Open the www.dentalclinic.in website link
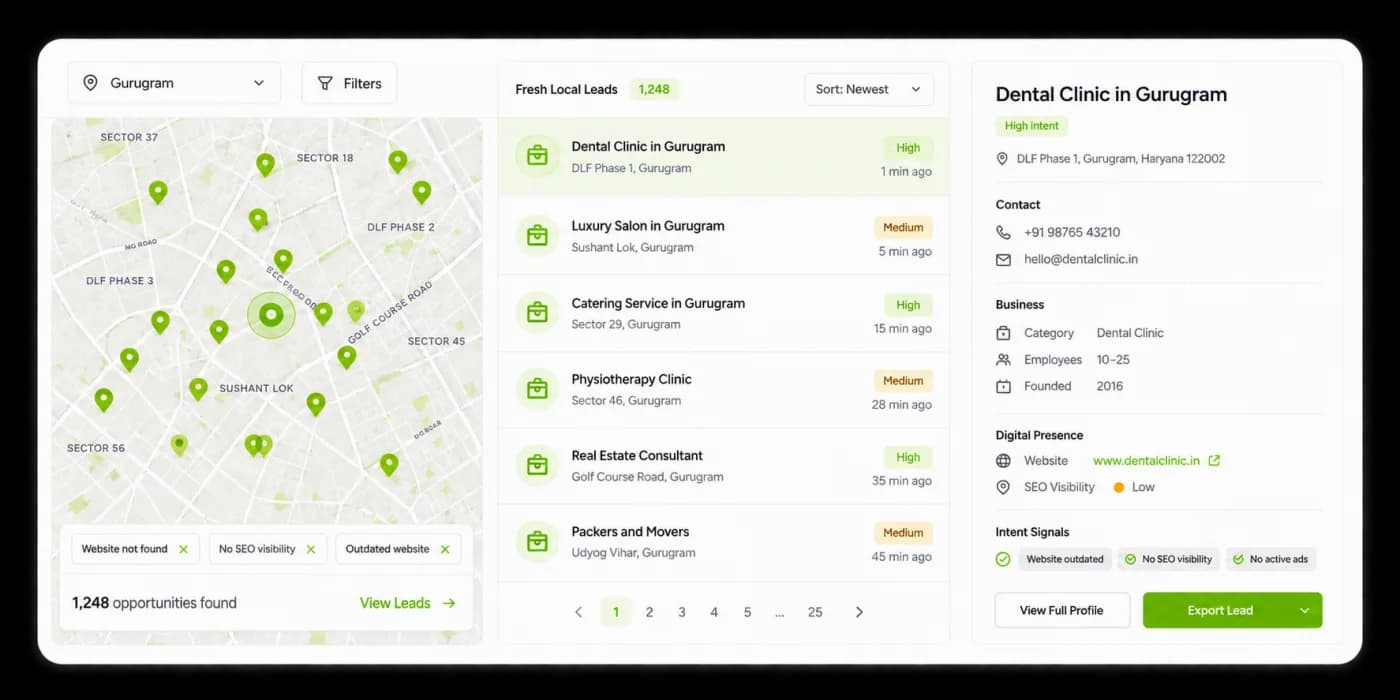1400x700 pixels. pyautogui.click(x=1146, y=461)
